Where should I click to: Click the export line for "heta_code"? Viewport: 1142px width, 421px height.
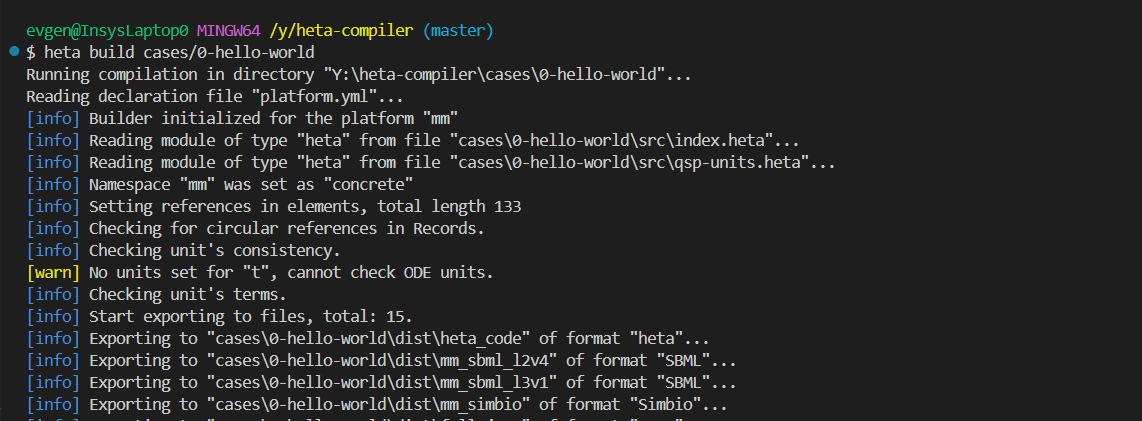pyautogui.click(x=368, y=339)
